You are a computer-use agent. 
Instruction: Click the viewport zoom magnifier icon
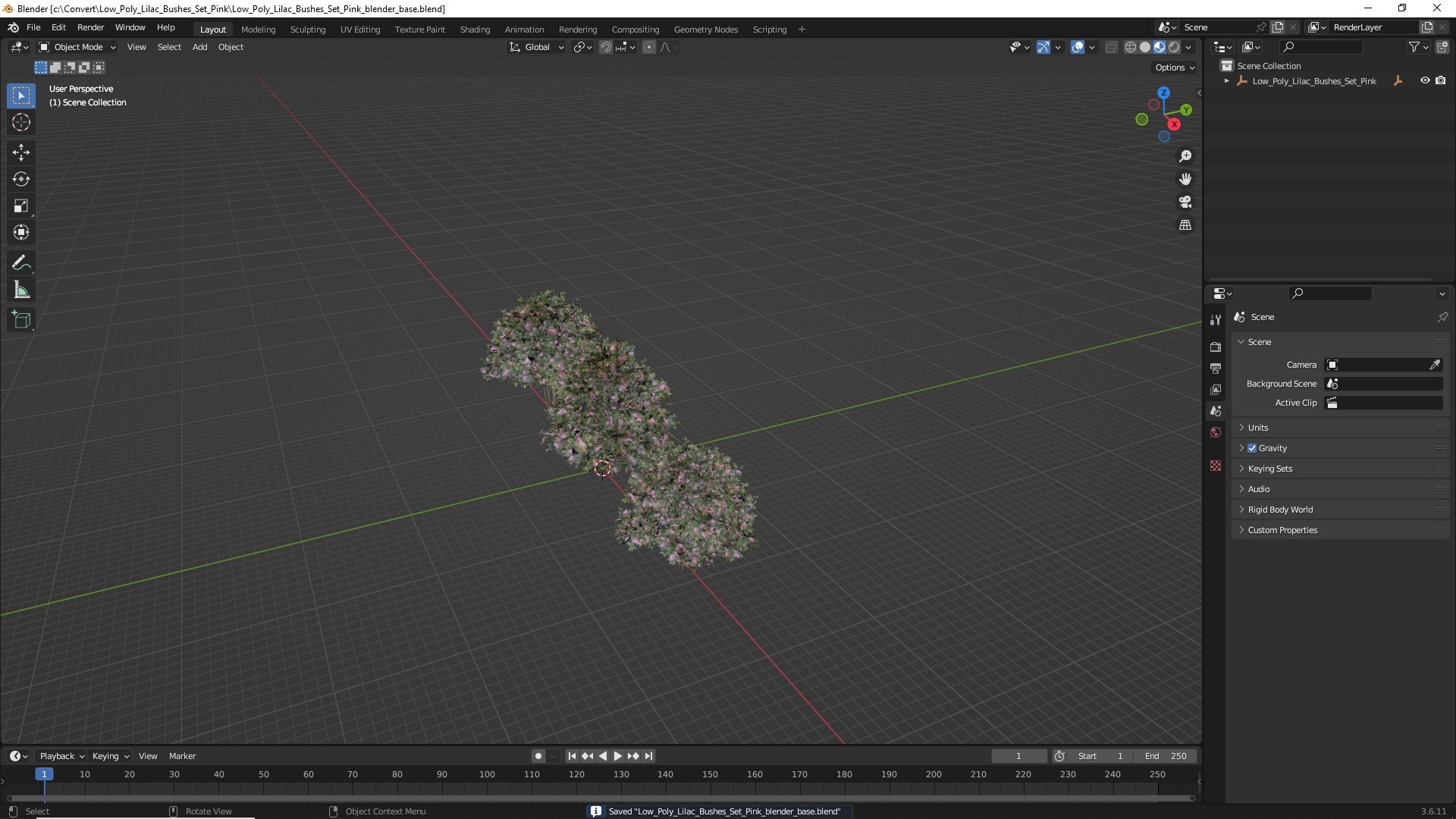coord(1185,156)
